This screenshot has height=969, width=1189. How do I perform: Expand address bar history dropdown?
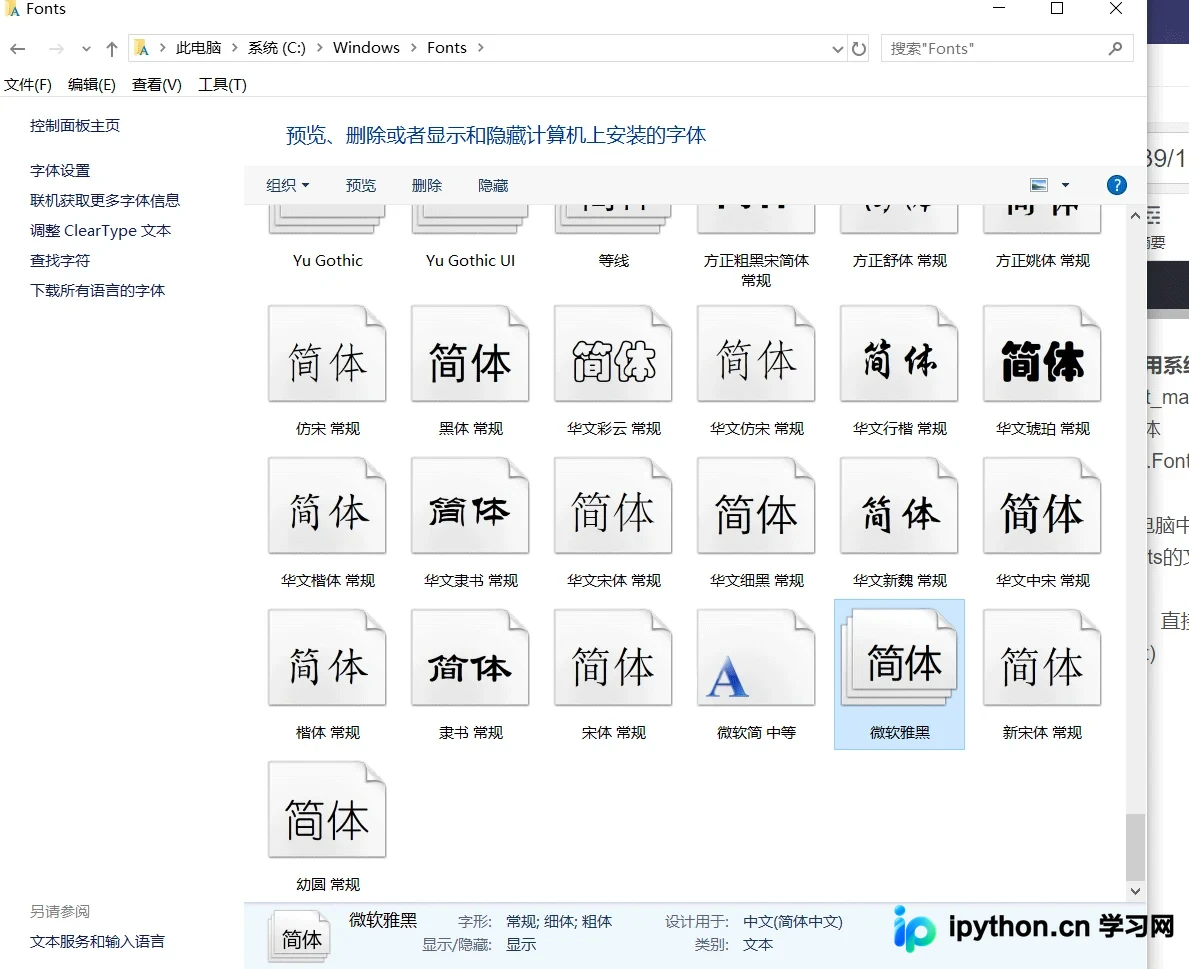[837, 49]
